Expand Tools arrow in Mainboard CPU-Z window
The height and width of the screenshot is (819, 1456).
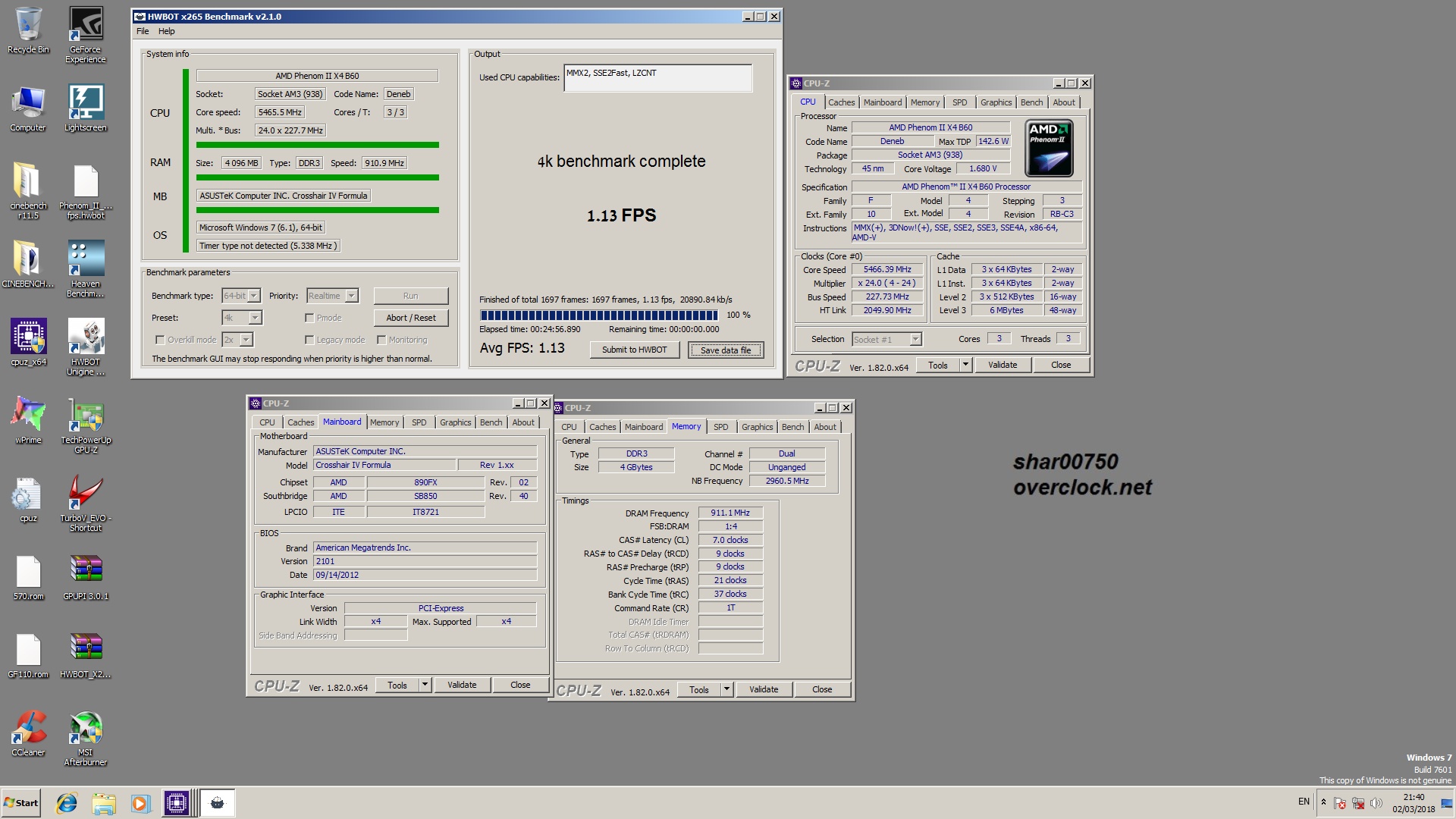tap(425, 685)
